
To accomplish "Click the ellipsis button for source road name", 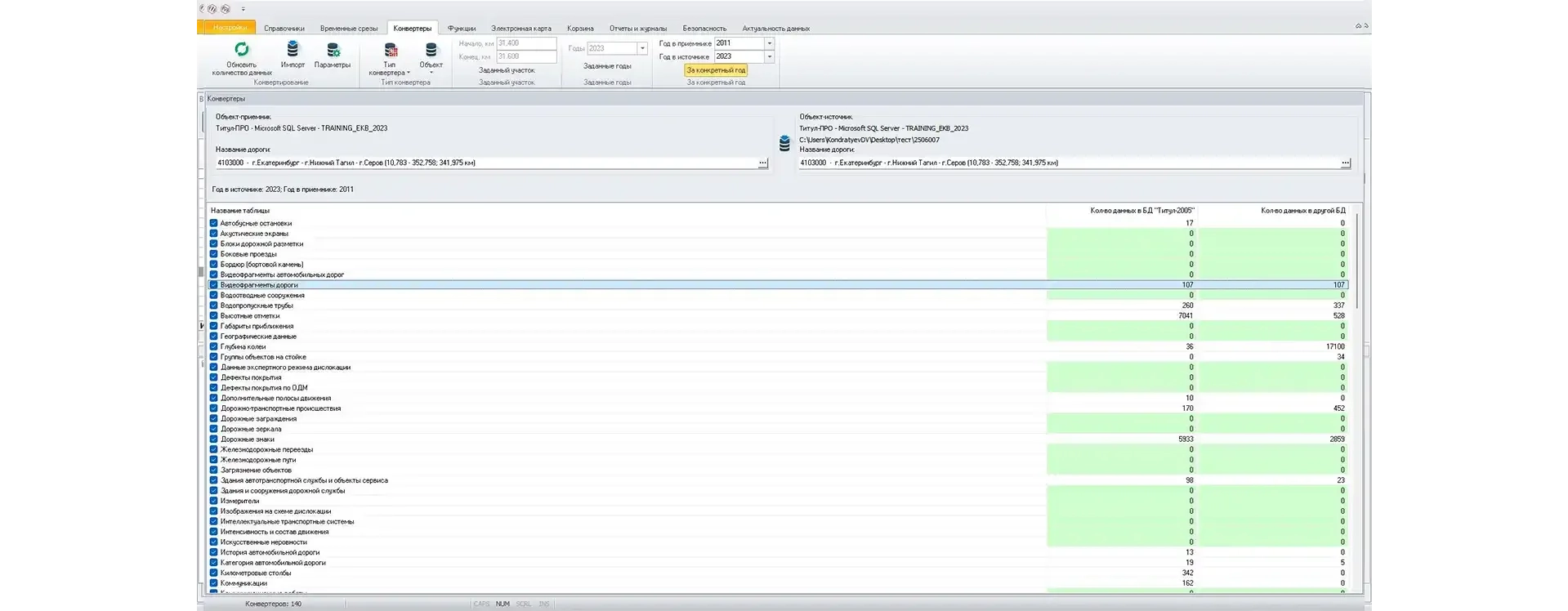I will click(1345, 163).
